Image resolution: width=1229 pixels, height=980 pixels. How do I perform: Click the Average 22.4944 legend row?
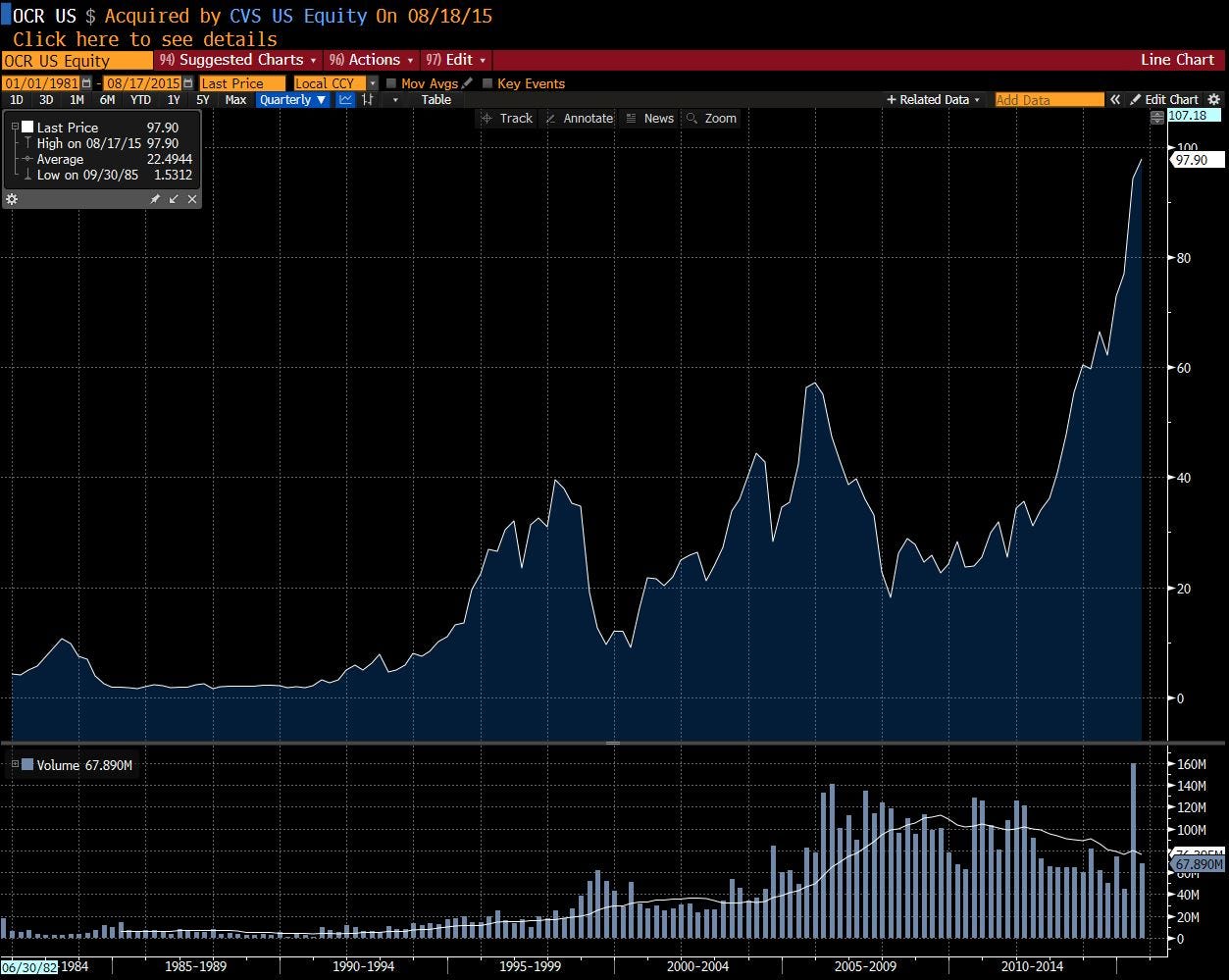click(107, 159)
